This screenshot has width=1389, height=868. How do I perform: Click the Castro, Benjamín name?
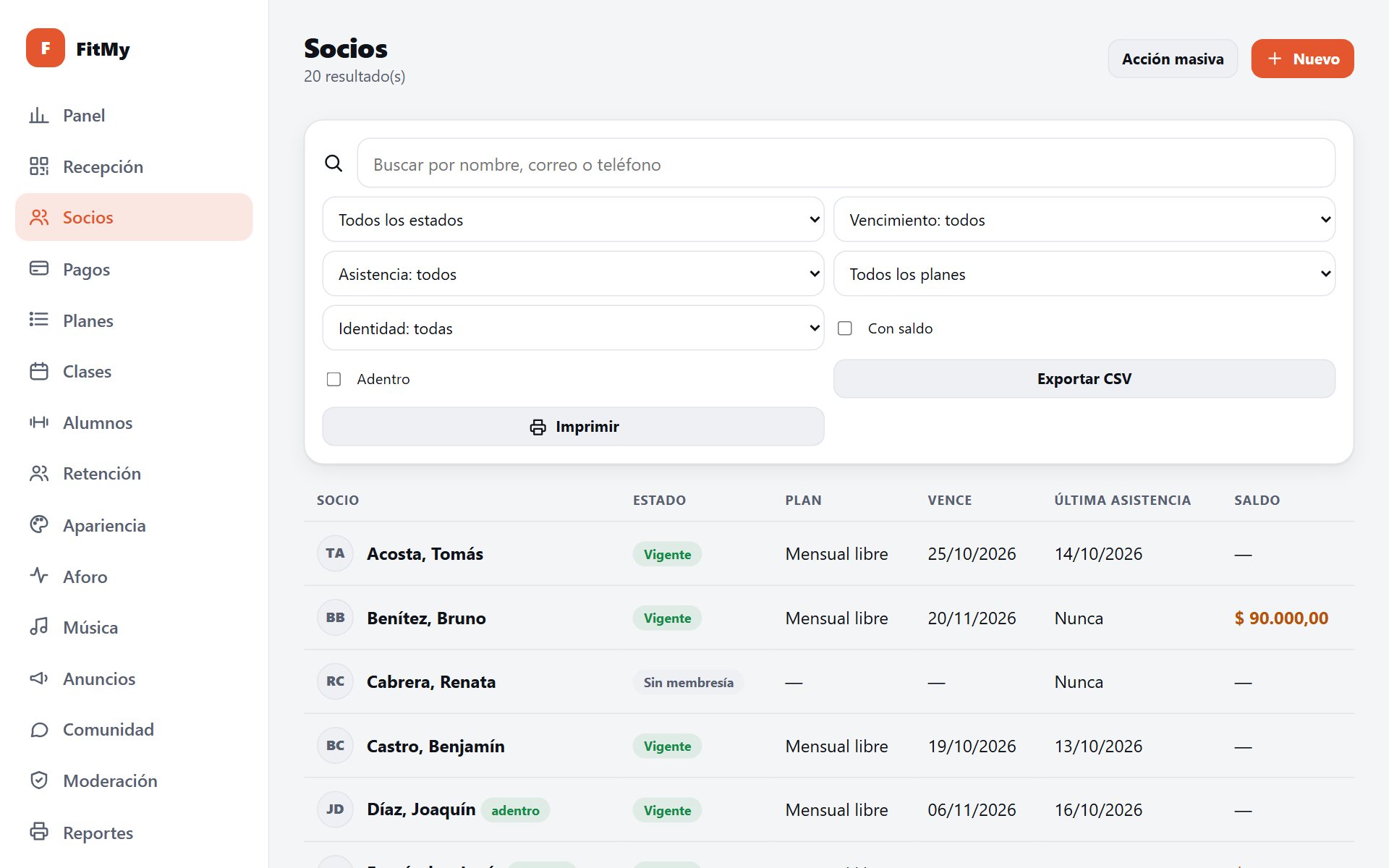[436, 746]
